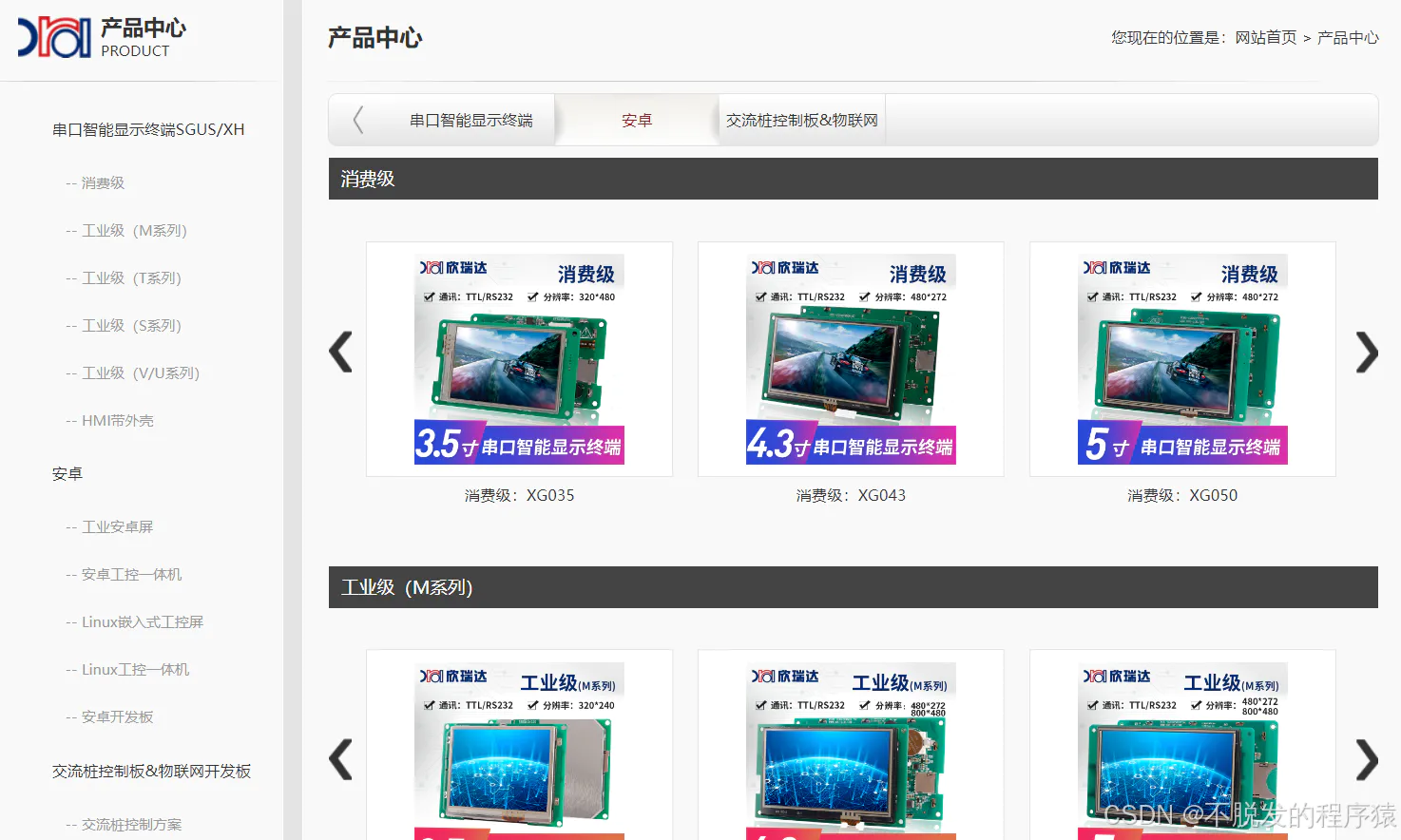Viewport: 1401px width, 840px height.
Task: Select 工业级 (T系列) in the sidebar
Action: (x=131, y=277)
